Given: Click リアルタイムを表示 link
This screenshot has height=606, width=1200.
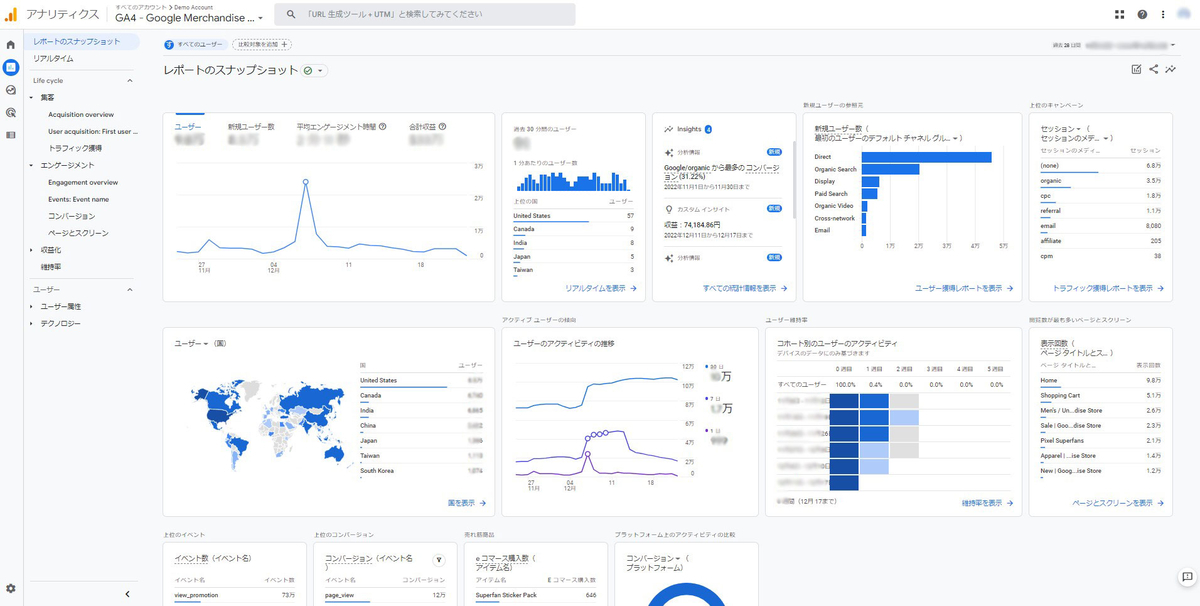Looking at the screenshot, I should 601,288.
